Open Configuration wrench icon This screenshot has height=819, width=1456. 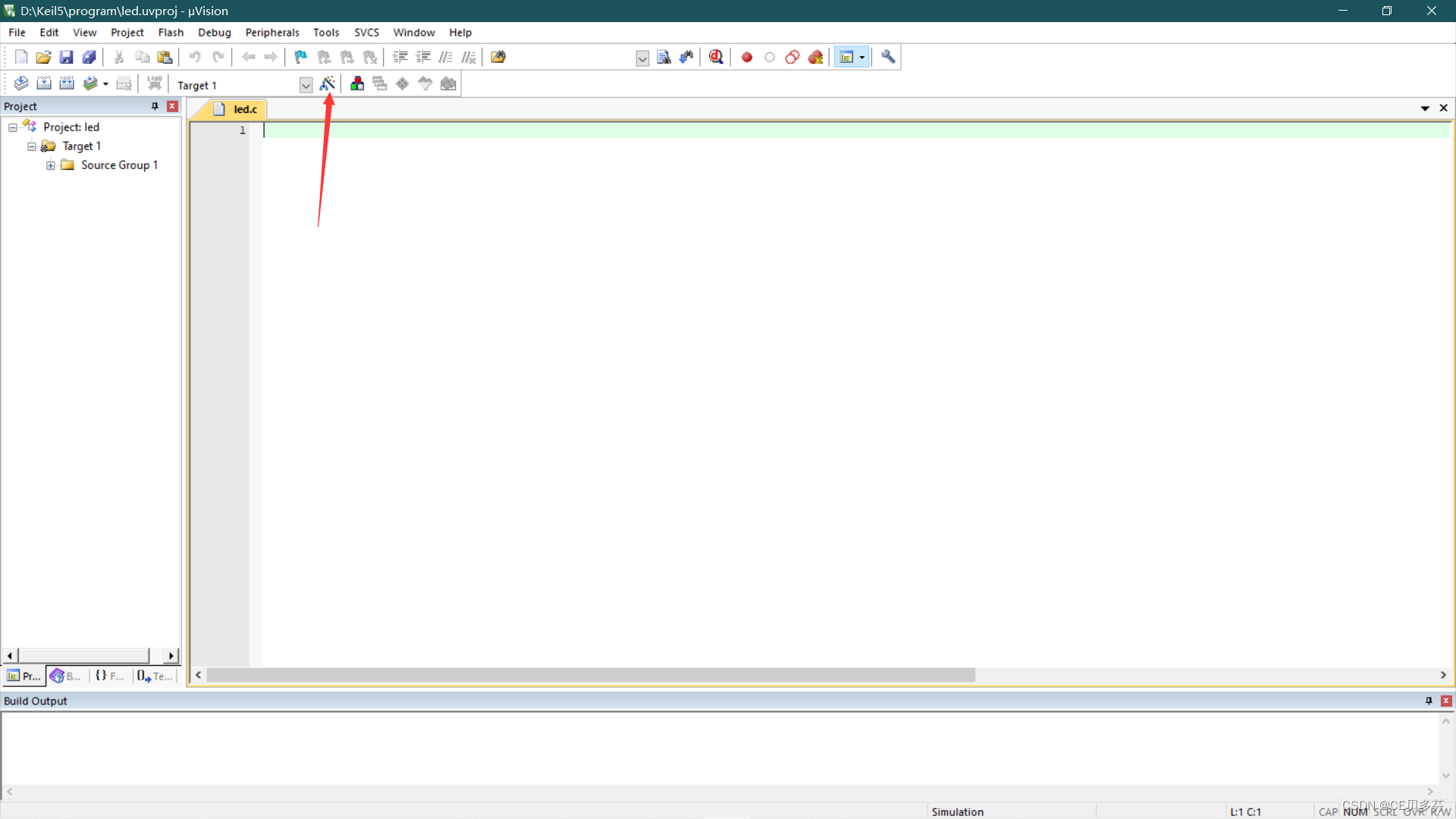(x=888, y=57)
